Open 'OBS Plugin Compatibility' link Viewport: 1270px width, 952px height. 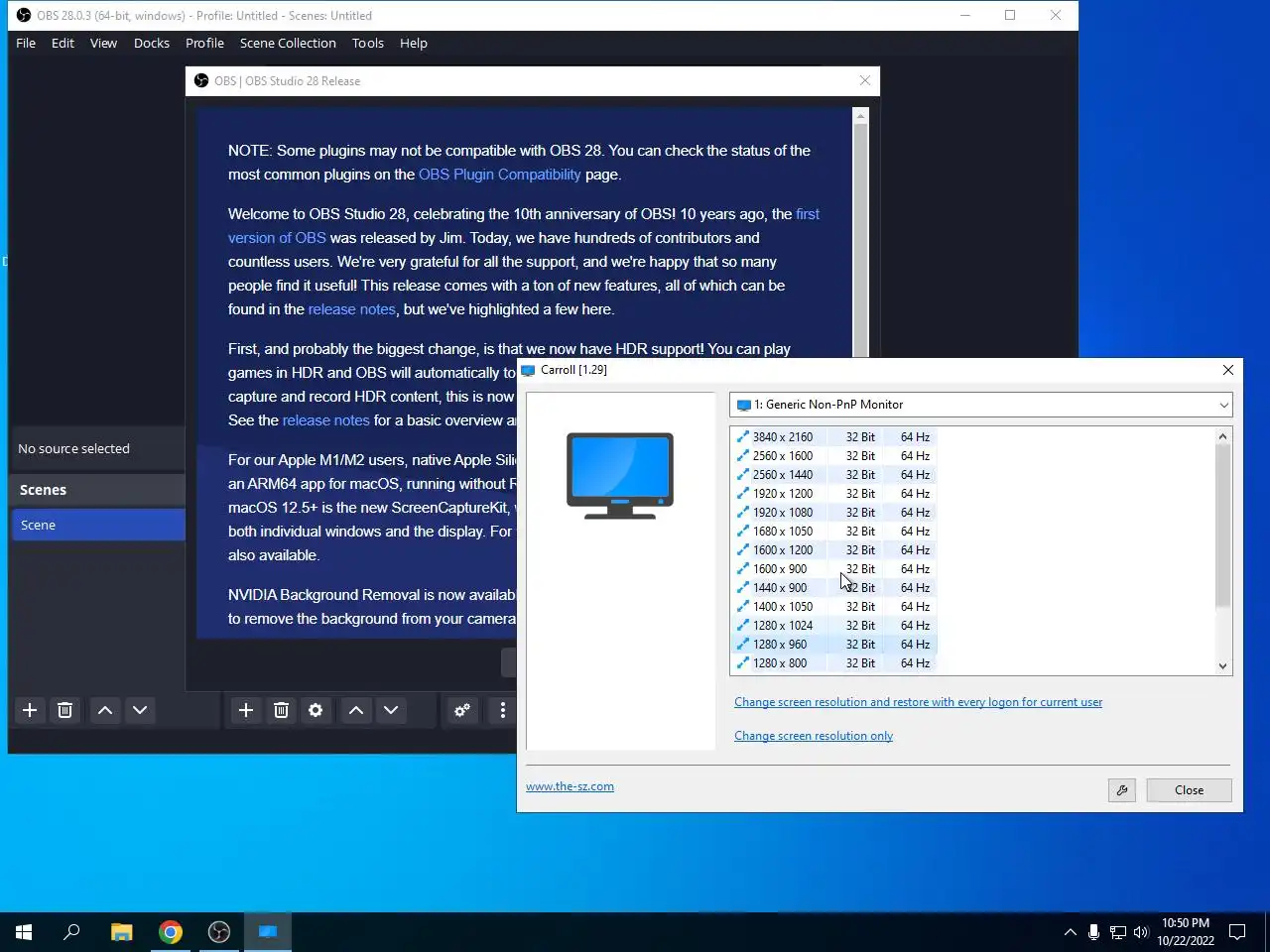click(499, 175)
